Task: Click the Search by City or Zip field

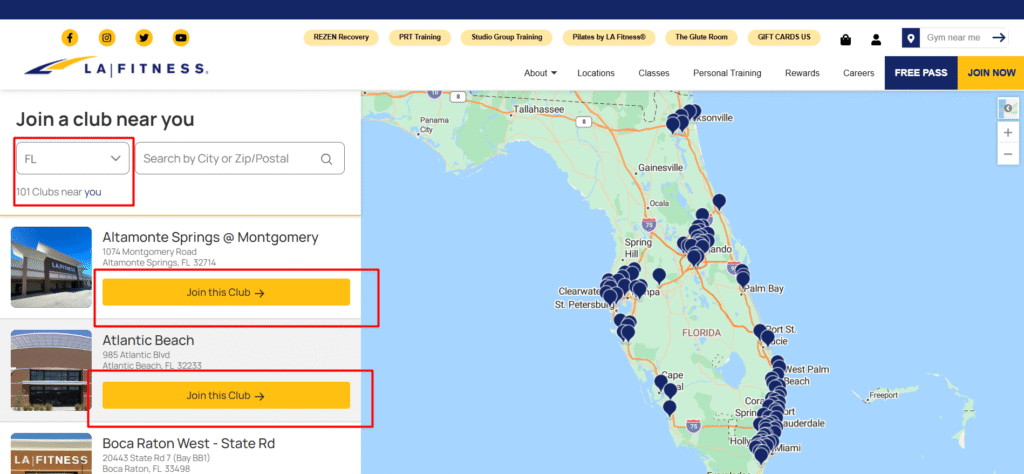Action: (x=240, y=159)
